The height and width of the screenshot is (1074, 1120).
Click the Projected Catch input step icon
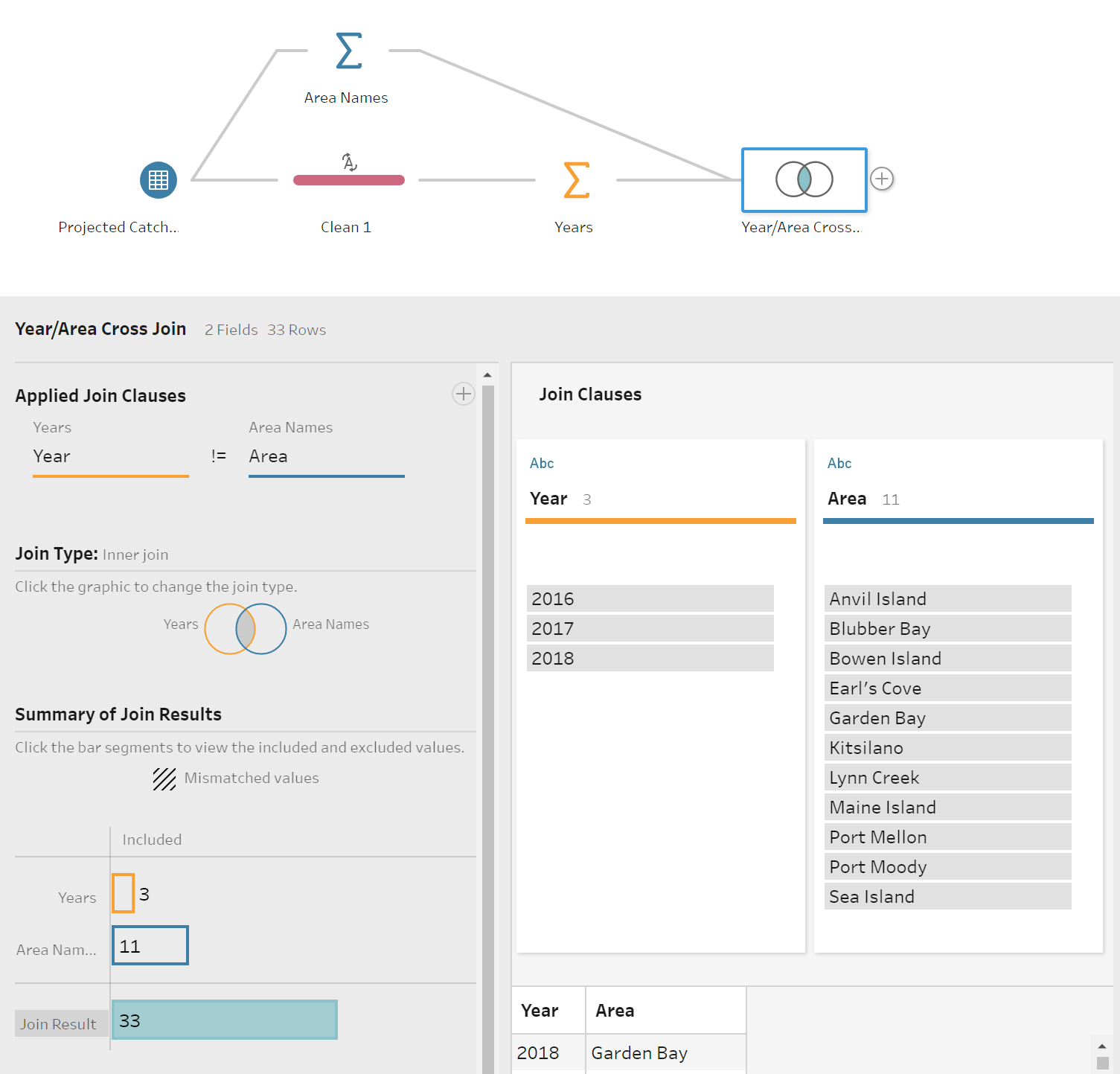159,180
